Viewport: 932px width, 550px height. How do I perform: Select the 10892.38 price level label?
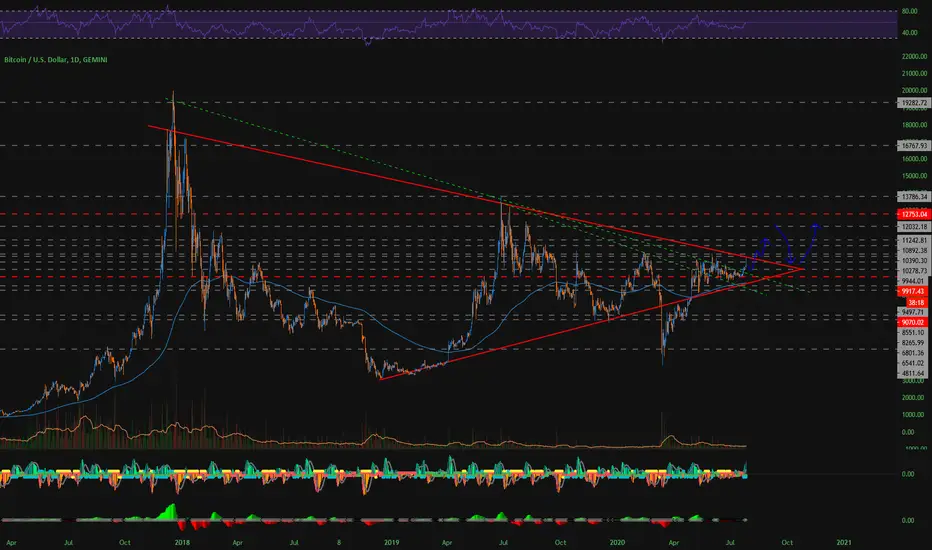914,250
